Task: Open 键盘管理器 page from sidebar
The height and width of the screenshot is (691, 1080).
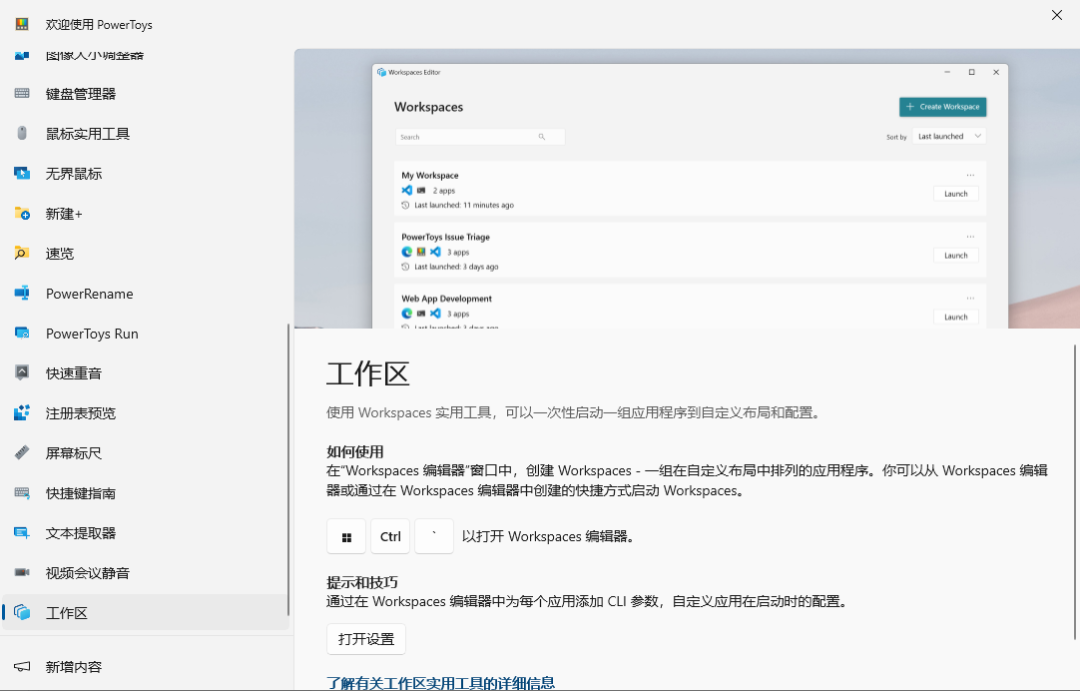Action: [x=145, y=94]
